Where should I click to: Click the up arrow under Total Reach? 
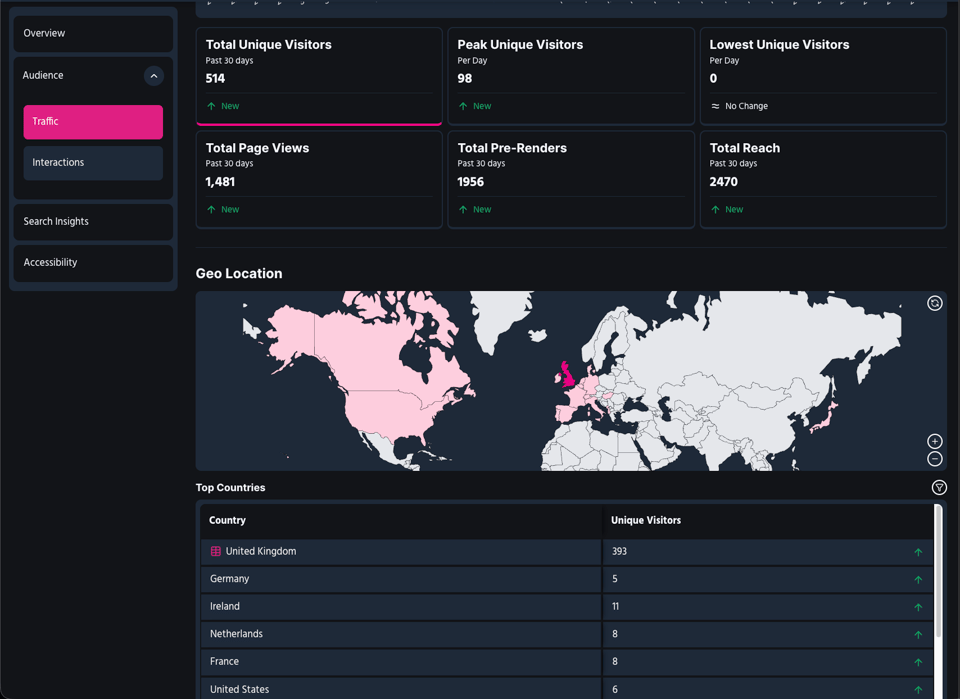click(x=715, y=209)
